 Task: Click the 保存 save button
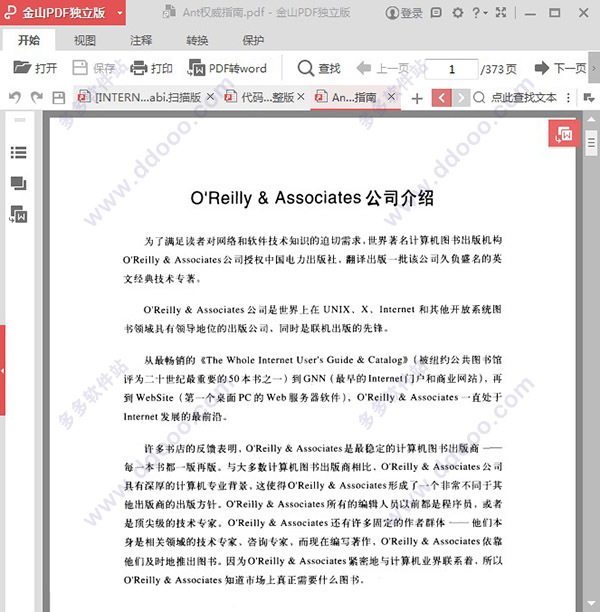[x=94, y=68]
